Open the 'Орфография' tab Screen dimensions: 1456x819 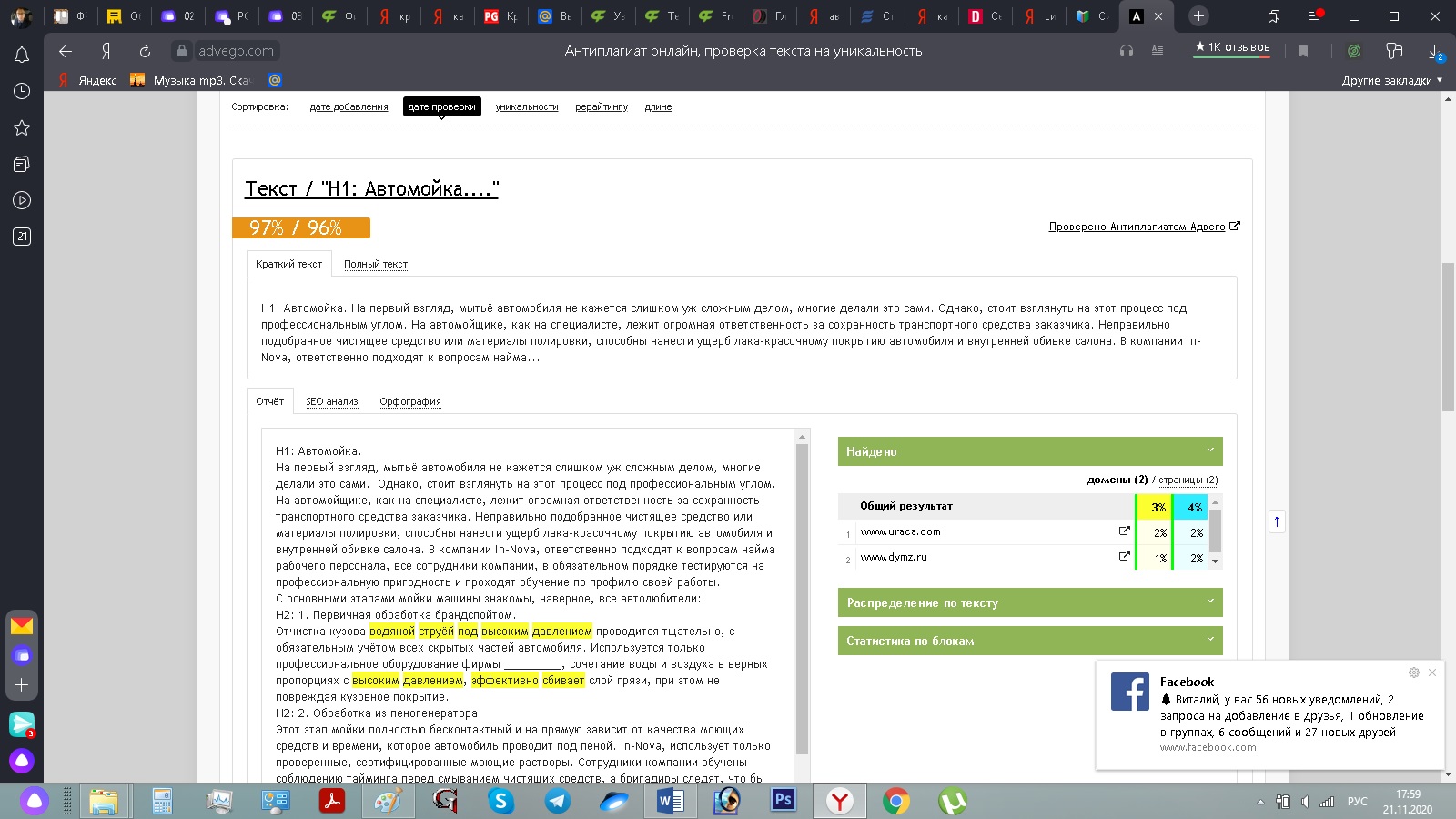click(x=410, y=401)
